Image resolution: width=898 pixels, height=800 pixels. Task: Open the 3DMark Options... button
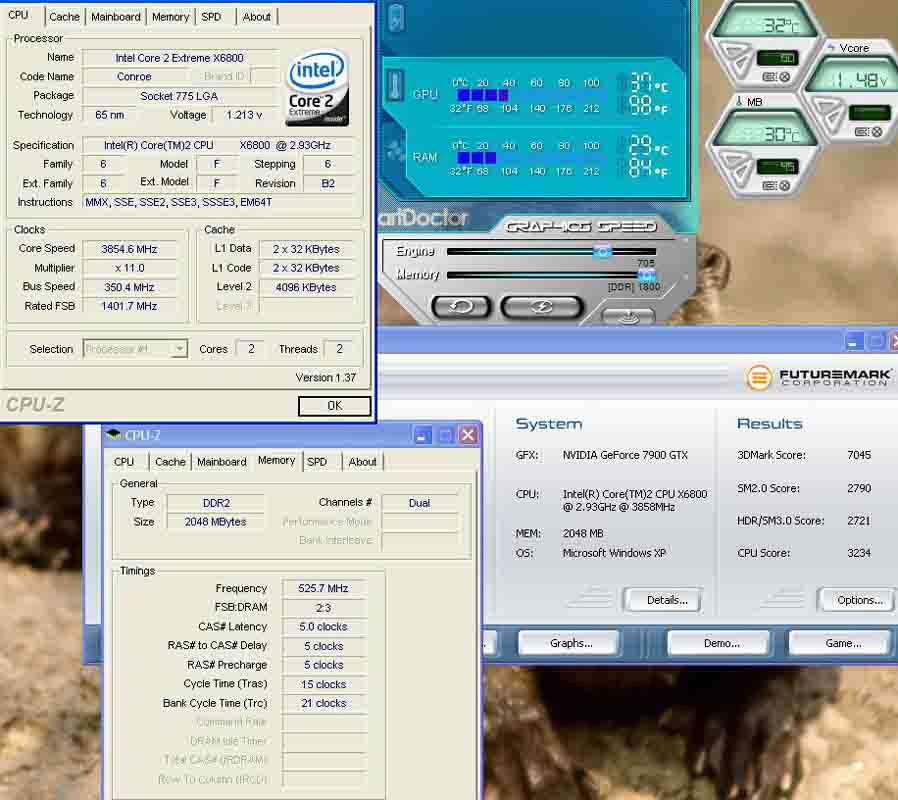(x=856, y=600)
